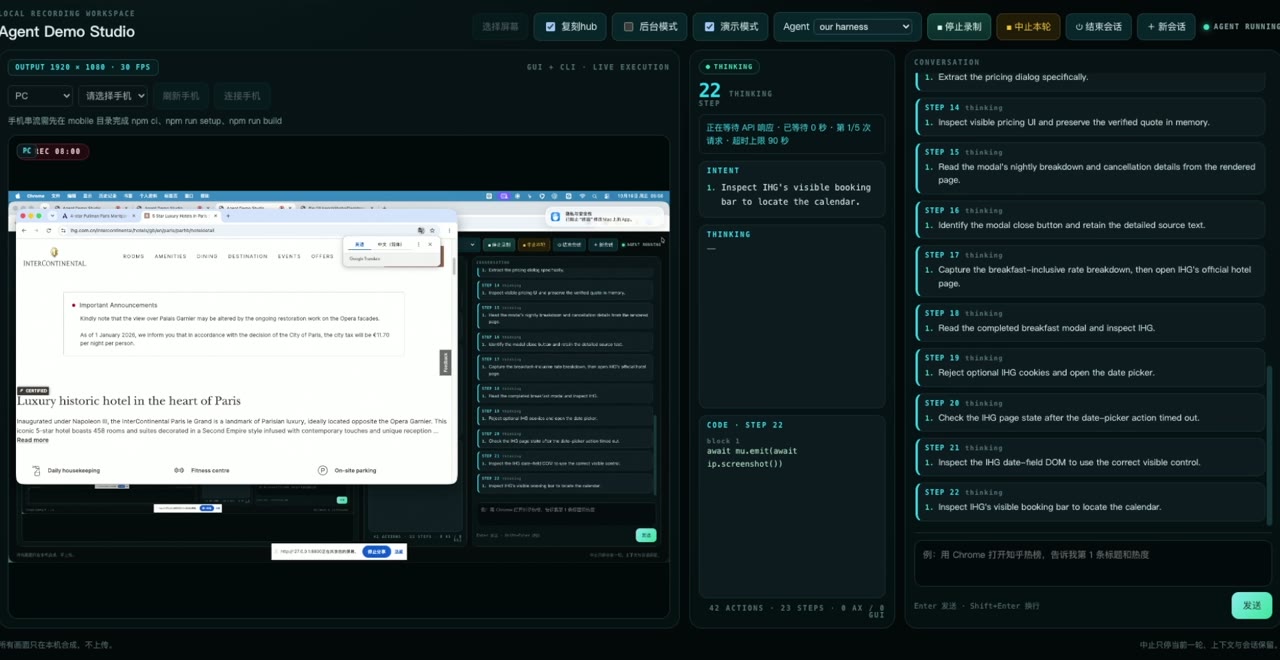
Task: Toggle the 复刻hub checkbox
Action: [x=550, y=27]
